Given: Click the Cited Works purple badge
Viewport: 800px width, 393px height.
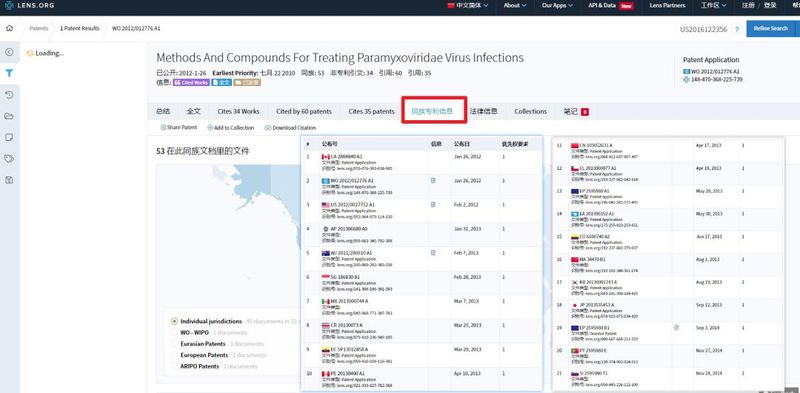Looking at the screenshot, I should [x=191, y=82].
